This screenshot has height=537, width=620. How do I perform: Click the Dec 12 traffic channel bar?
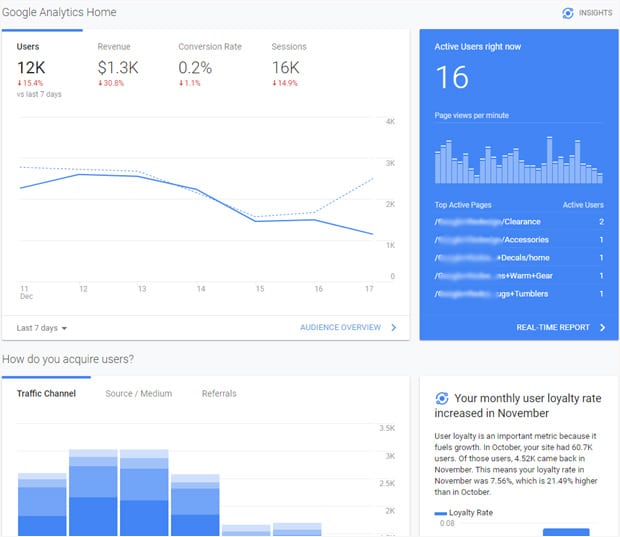[x=93, y=493]
